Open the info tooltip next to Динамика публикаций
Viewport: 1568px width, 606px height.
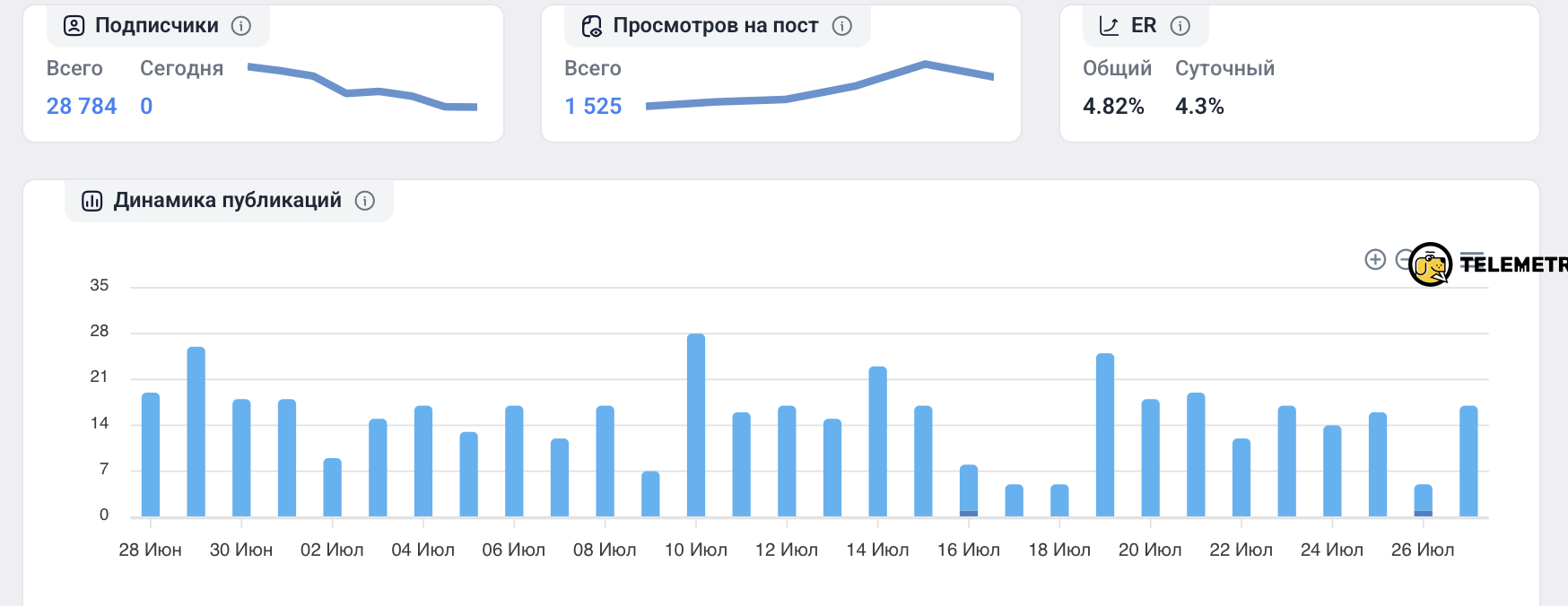(x=365, y=201)
